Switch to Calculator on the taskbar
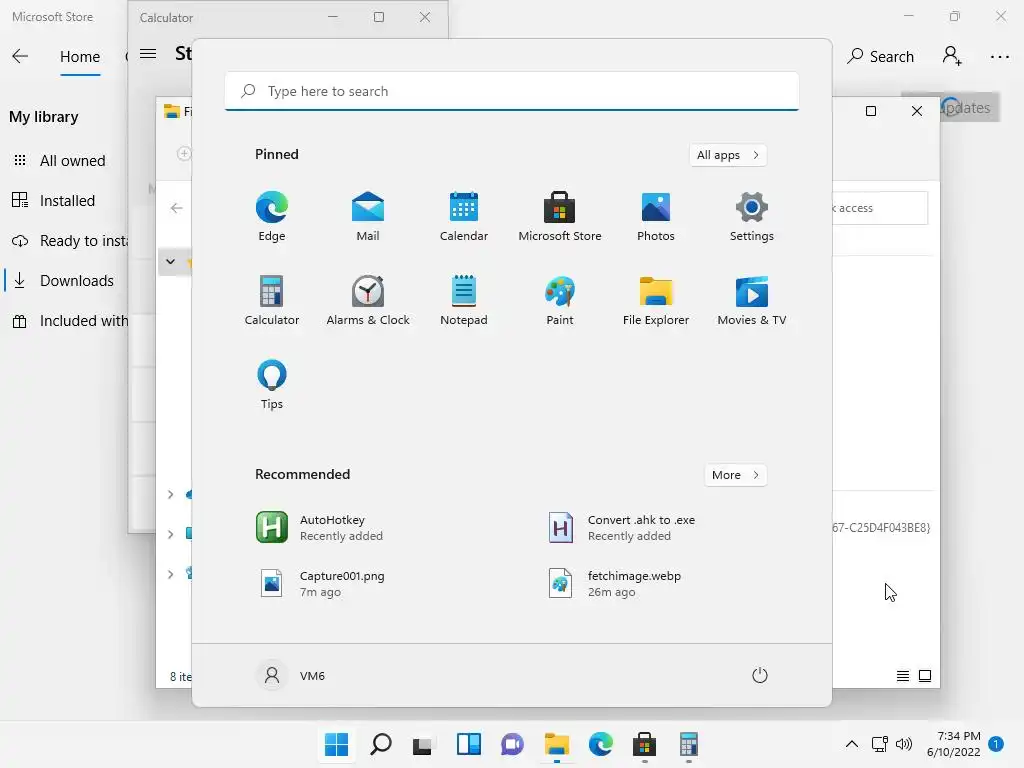Image resolution: width=1024 pixels, height=768 pixels. pos(689,744)
